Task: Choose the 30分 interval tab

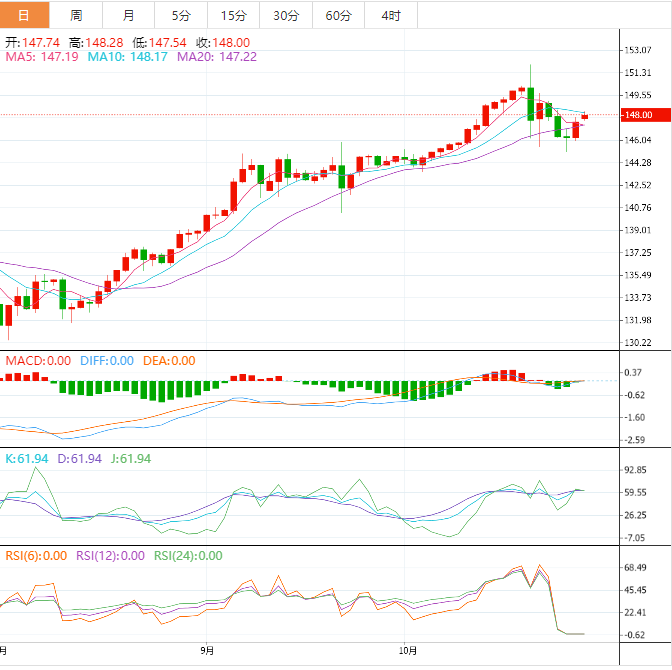Action: pyautogui.click(x=285, y=15)
